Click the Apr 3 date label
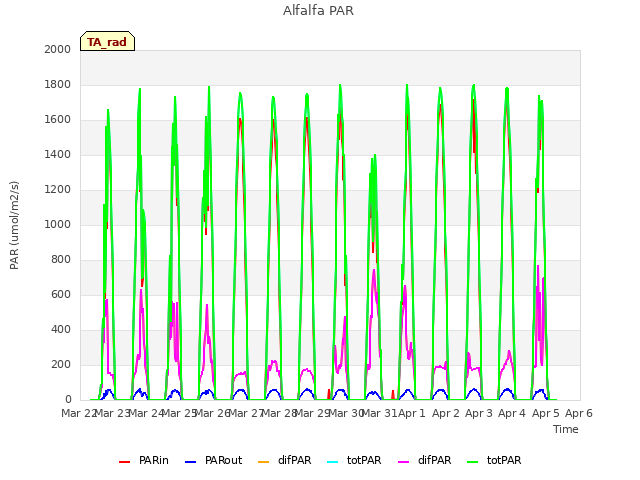Image resolution: width=640 pixels, height=480 pixels. (479, 413)
